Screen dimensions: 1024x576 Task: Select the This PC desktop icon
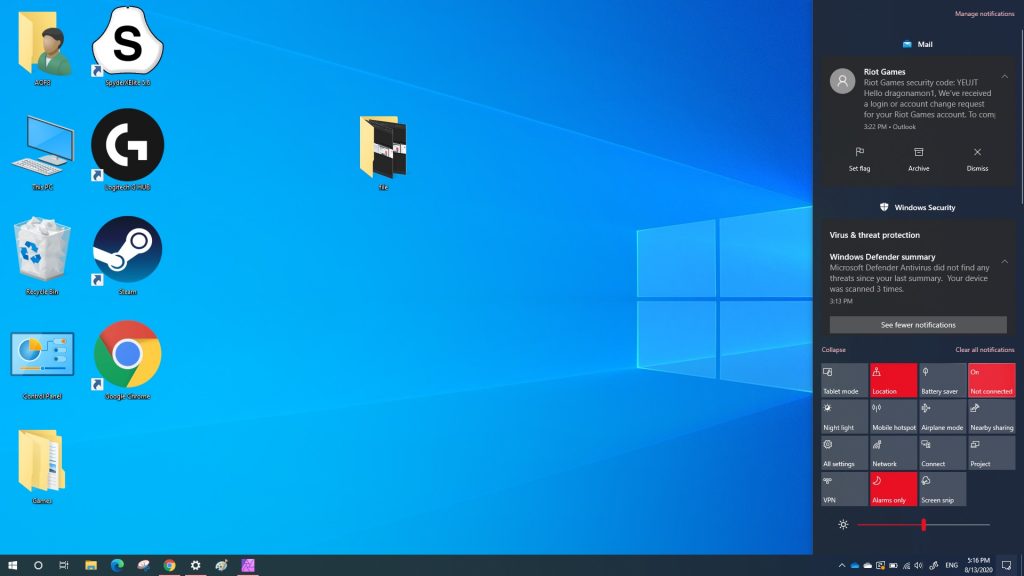(x=42, y=152)
